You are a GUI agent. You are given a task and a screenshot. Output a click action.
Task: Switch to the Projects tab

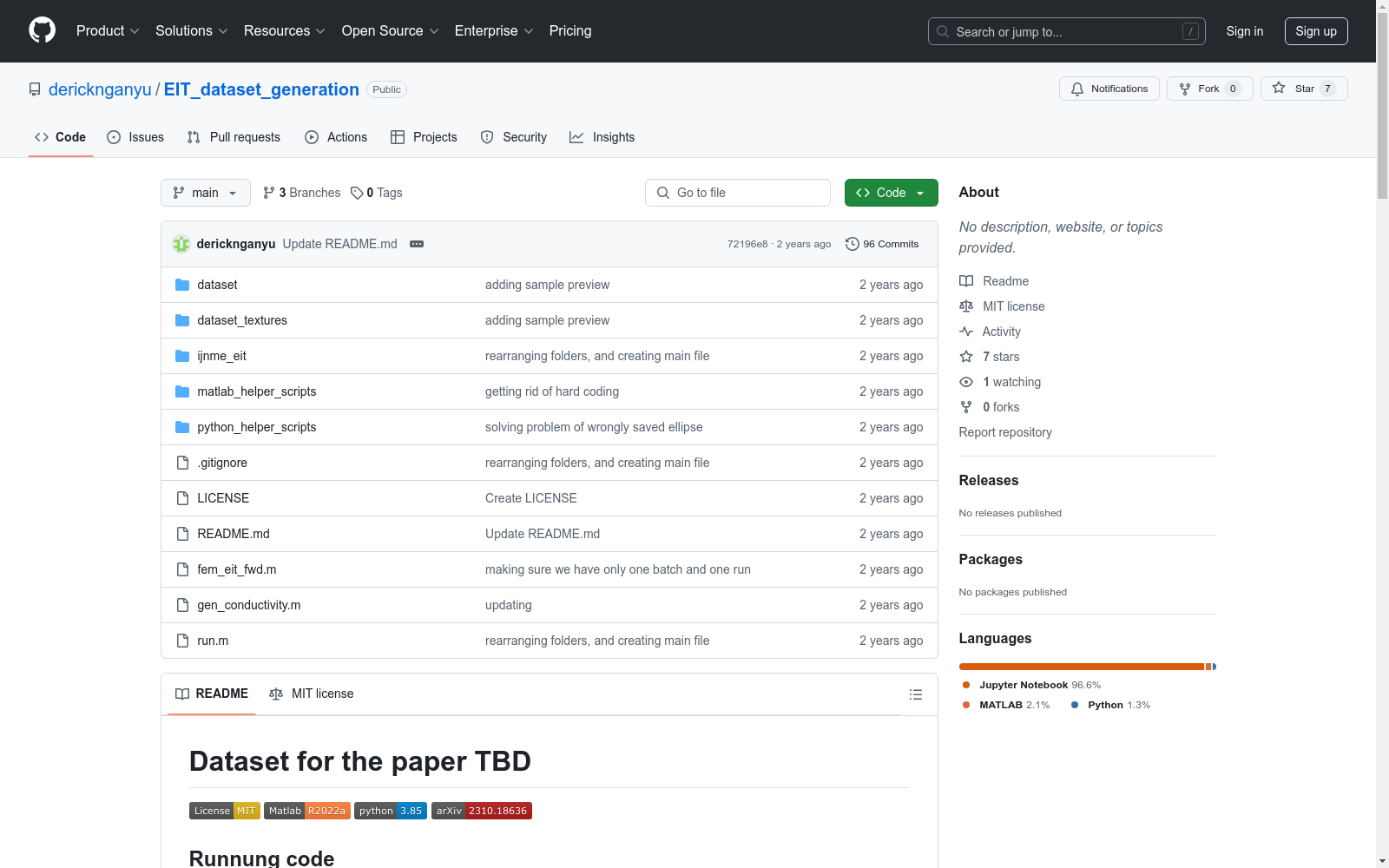(x=424, y=137)
